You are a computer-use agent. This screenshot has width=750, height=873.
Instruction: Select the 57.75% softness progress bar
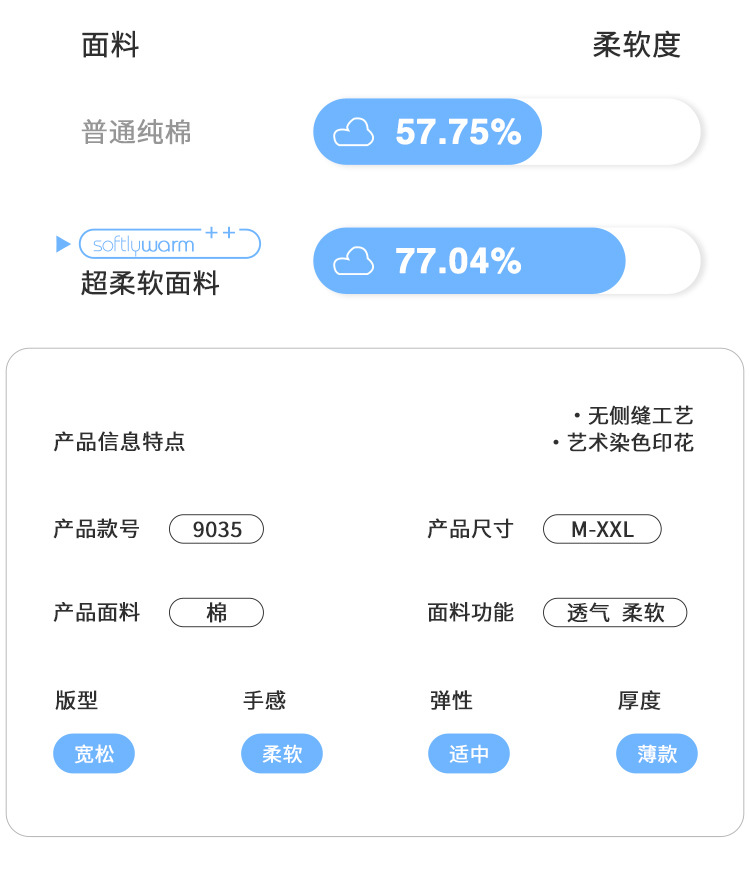point(507,132)
